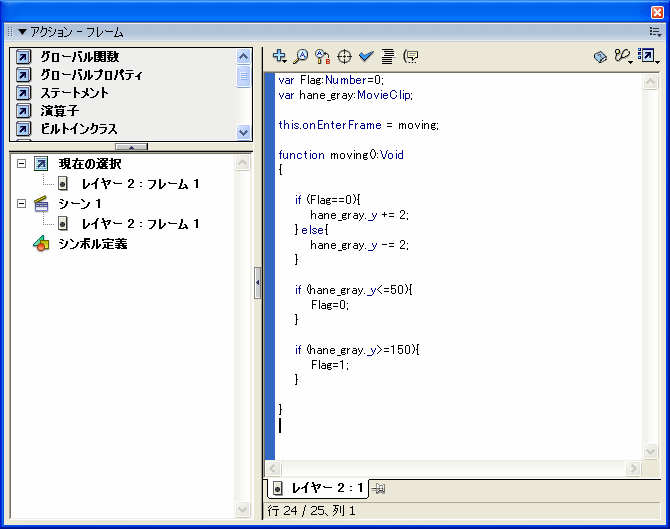This screenshot has height=529, width=670.
Task: Click the line 'if (hane_gray._y>=150){'
Action: 357,350
